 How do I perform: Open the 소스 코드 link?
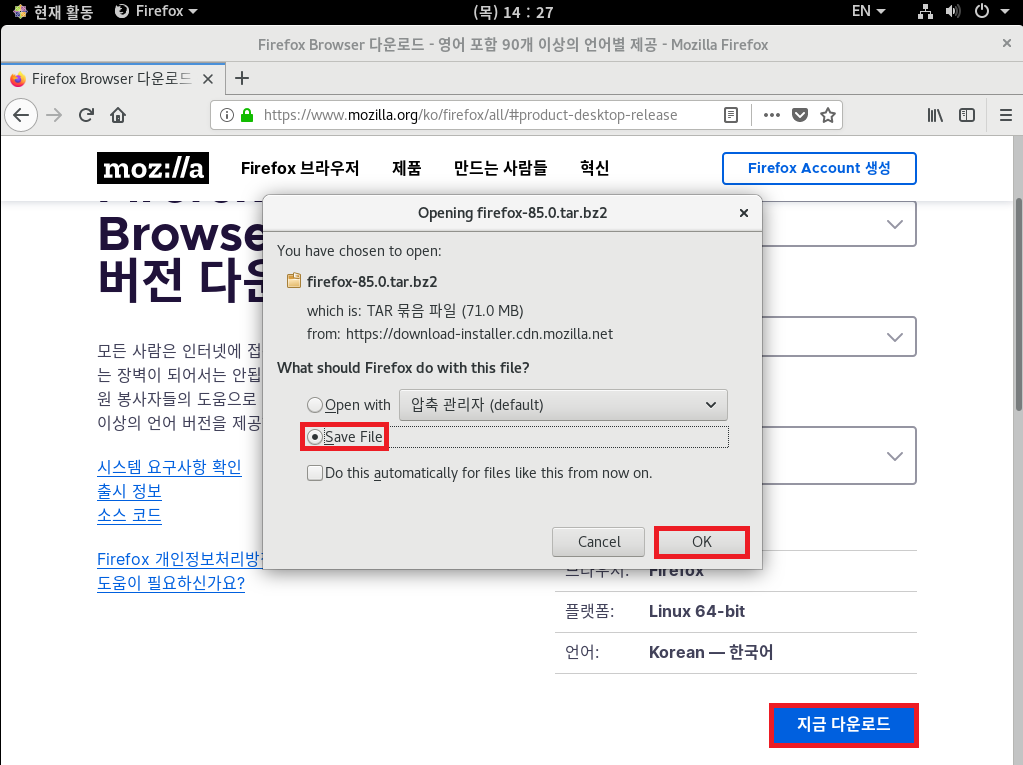129,515
